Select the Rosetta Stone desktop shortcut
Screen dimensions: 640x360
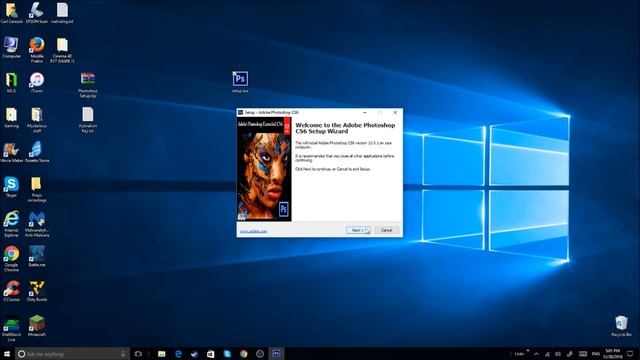37,152
